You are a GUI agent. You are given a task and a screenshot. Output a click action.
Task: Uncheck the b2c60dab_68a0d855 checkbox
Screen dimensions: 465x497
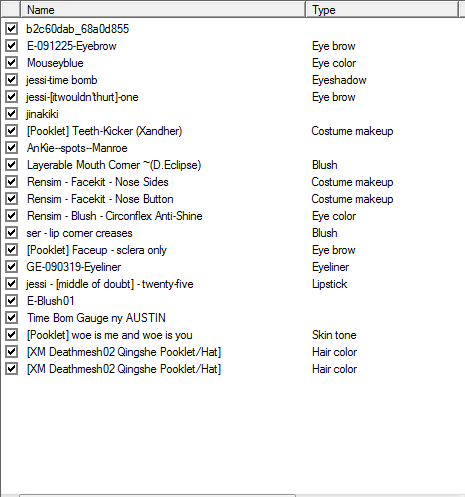click(11, 28)
